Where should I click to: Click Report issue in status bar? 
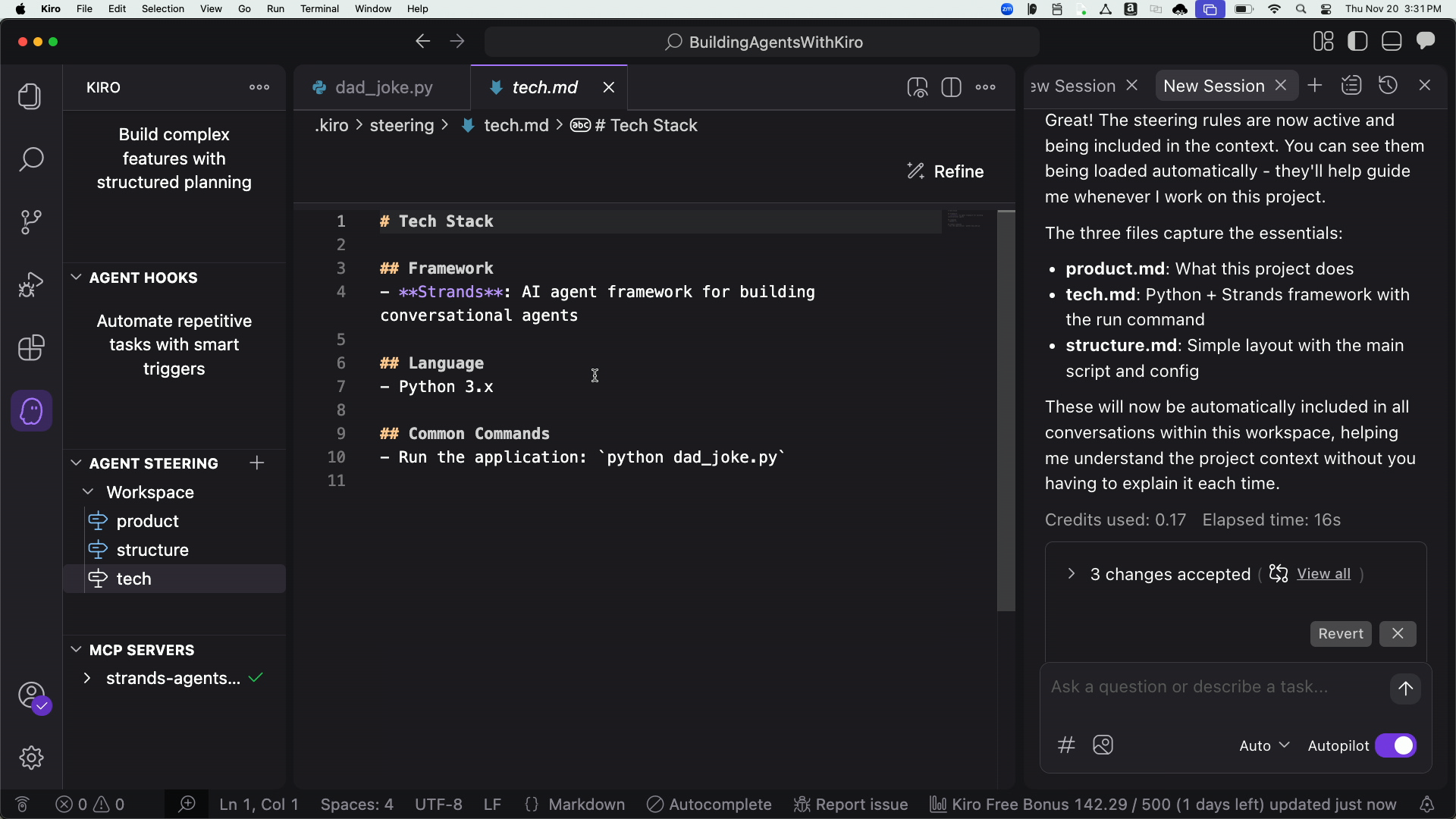click(x=850, y=805)
